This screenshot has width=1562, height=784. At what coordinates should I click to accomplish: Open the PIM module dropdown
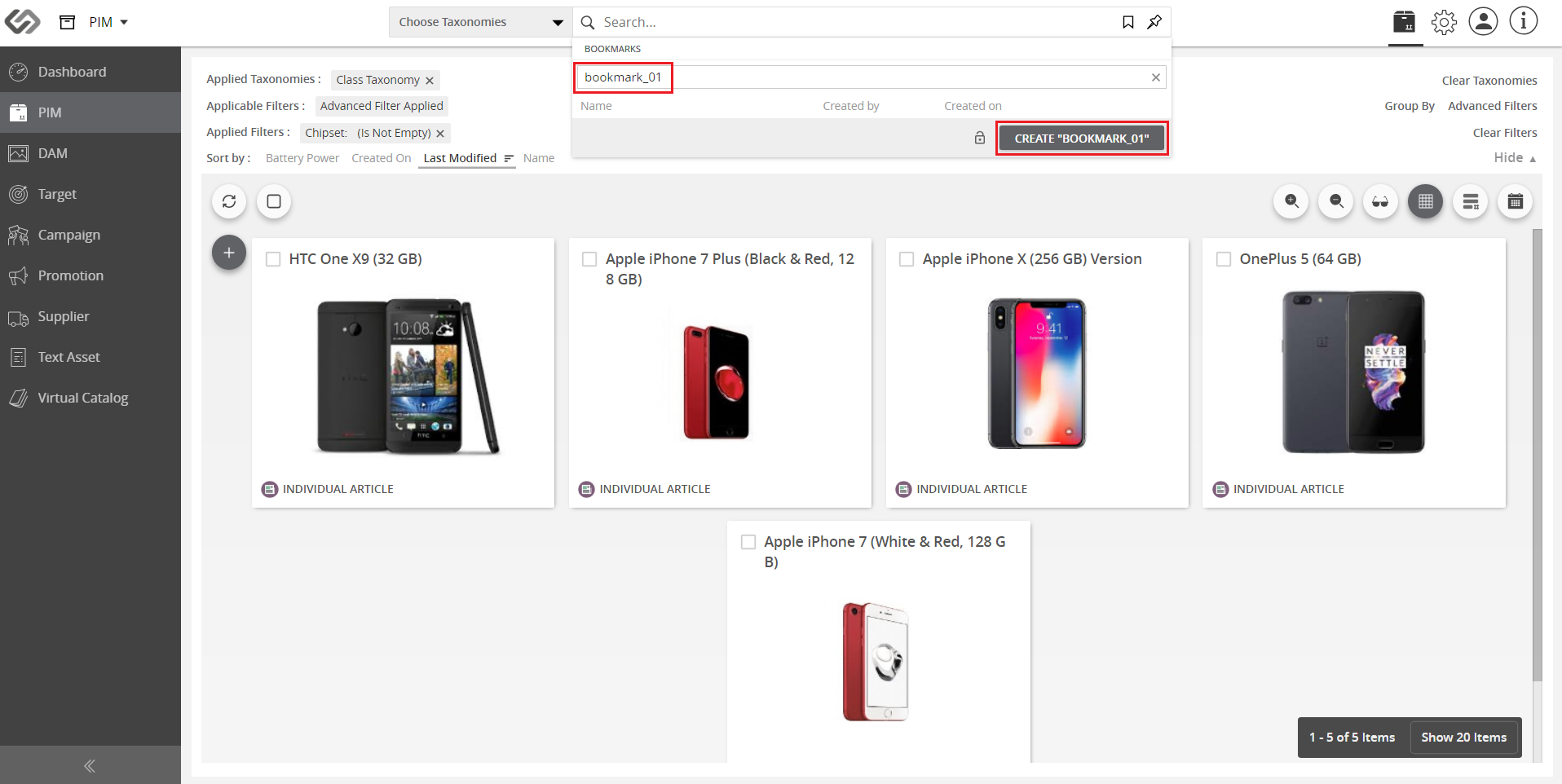pyautogui.click(x=108, y=22)
